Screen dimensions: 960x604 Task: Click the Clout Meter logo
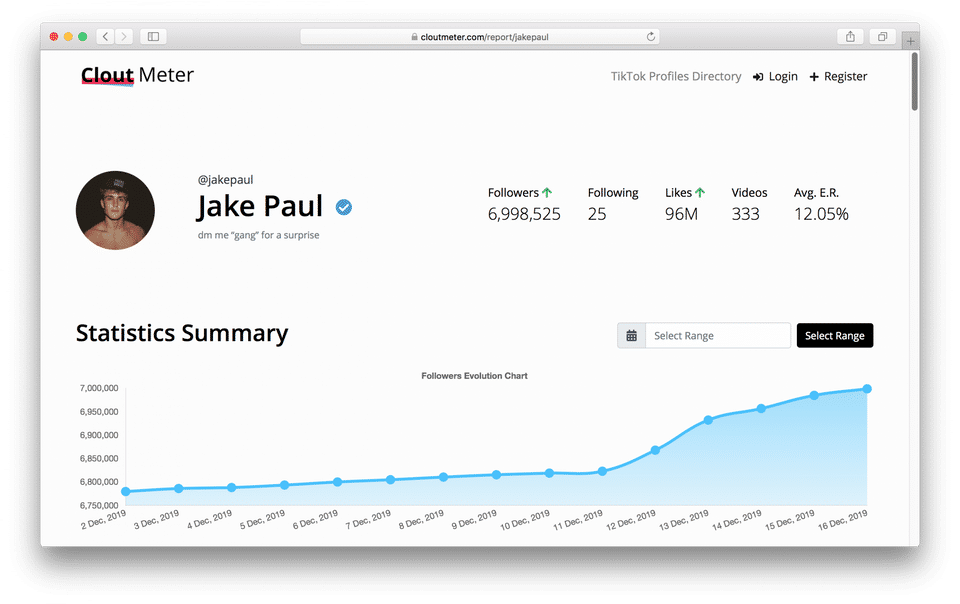(x=138, y=75)
